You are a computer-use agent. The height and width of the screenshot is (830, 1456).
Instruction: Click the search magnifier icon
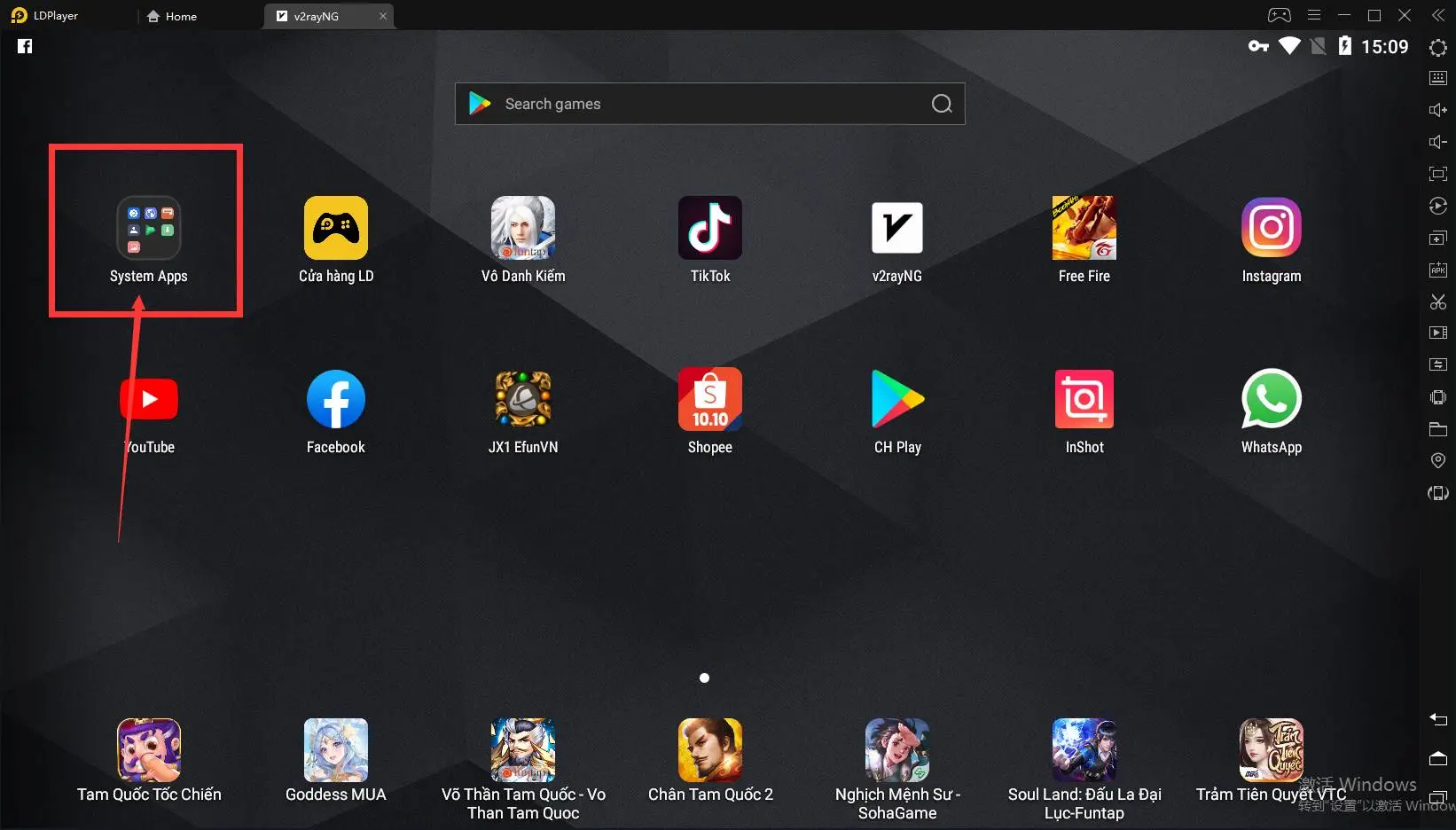click(942, 104)
